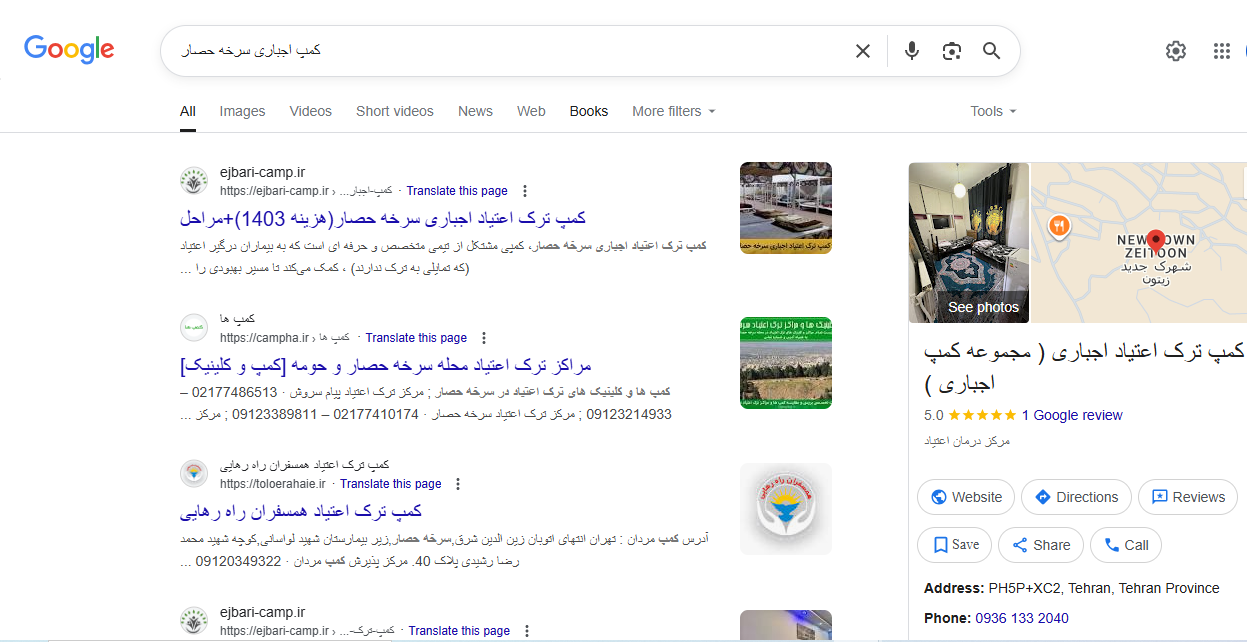Open the first result title containing (1403)
The image size is (1247, 642).
coord(383,218)
